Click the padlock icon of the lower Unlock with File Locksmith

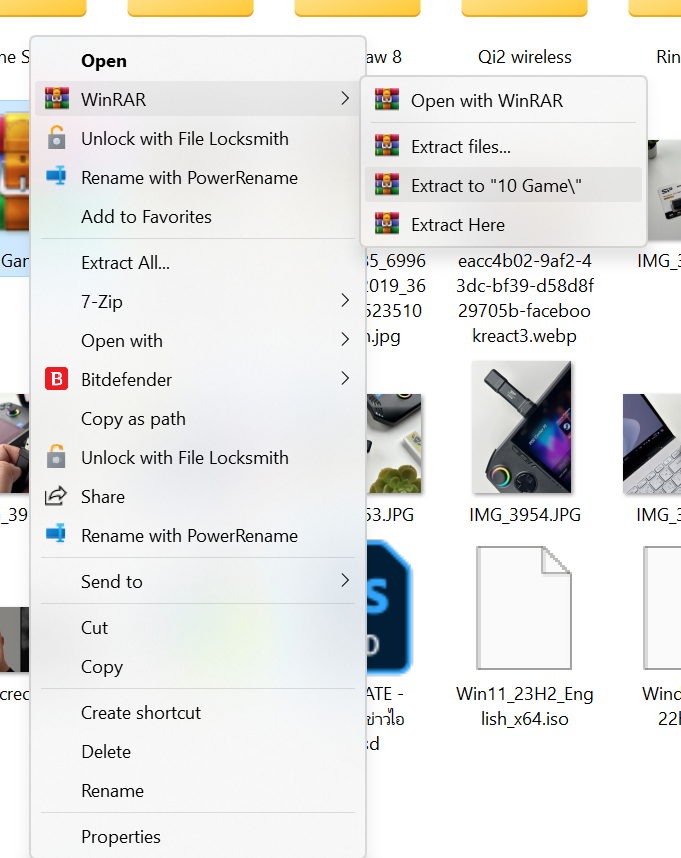coord(56,457)
